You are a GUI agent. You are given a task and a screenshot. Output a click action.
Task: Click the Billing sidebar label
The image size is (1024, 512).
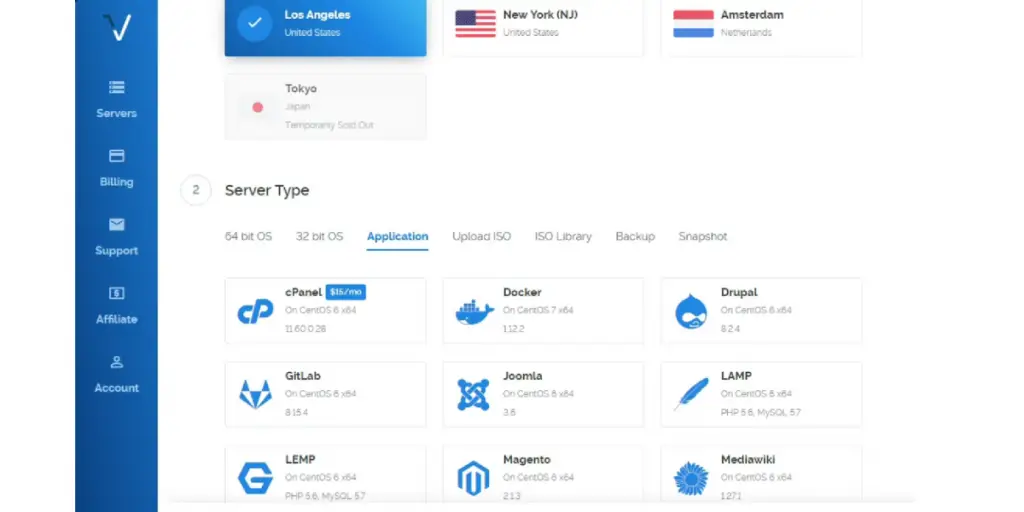117,182
